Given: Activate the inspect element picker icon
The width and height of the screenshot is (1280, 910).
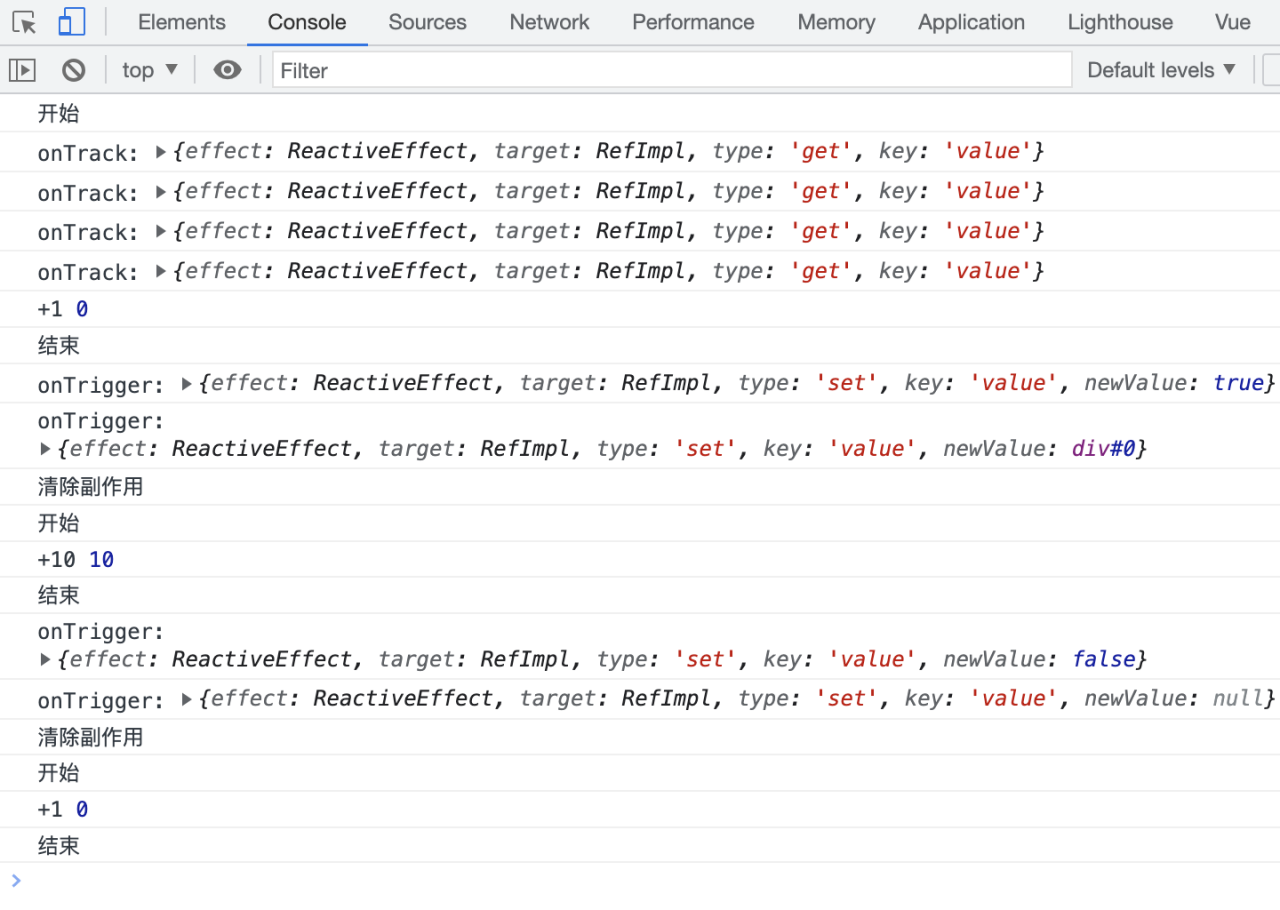Looking at the screenshot, I should pyautogui.click(x=24, y=22).
